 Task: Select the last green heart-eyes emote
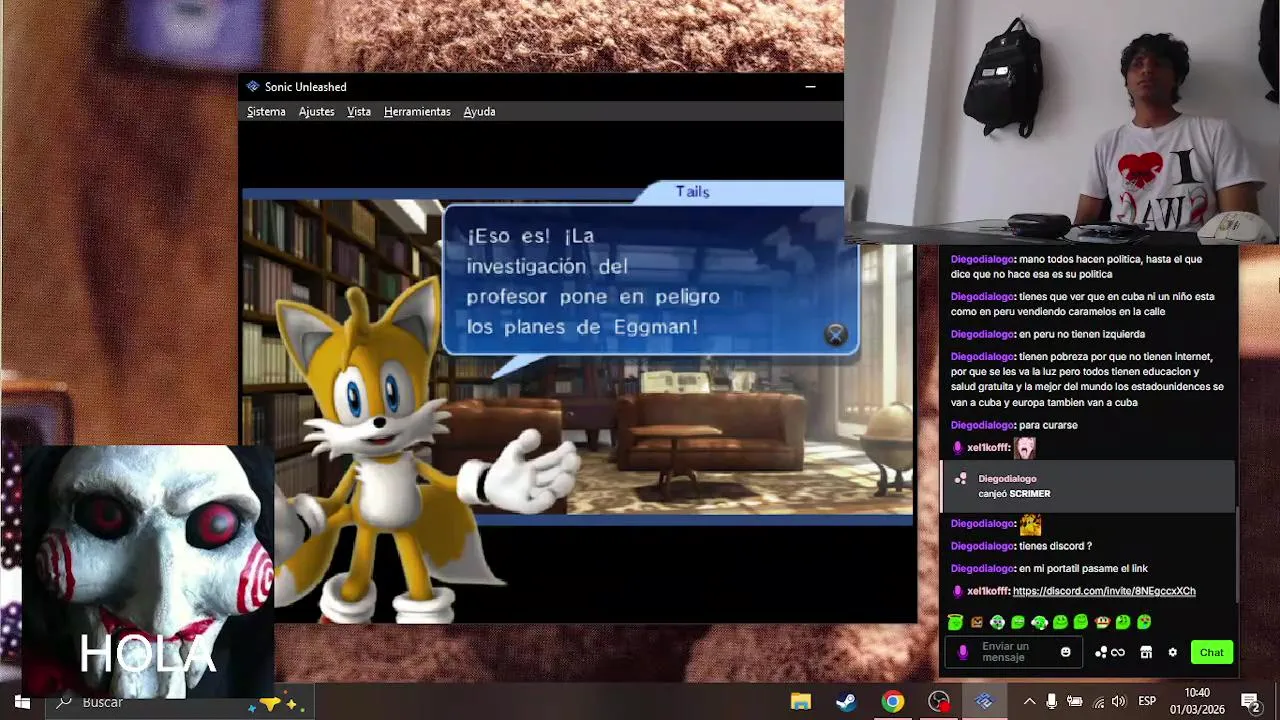pos(1144,622)
